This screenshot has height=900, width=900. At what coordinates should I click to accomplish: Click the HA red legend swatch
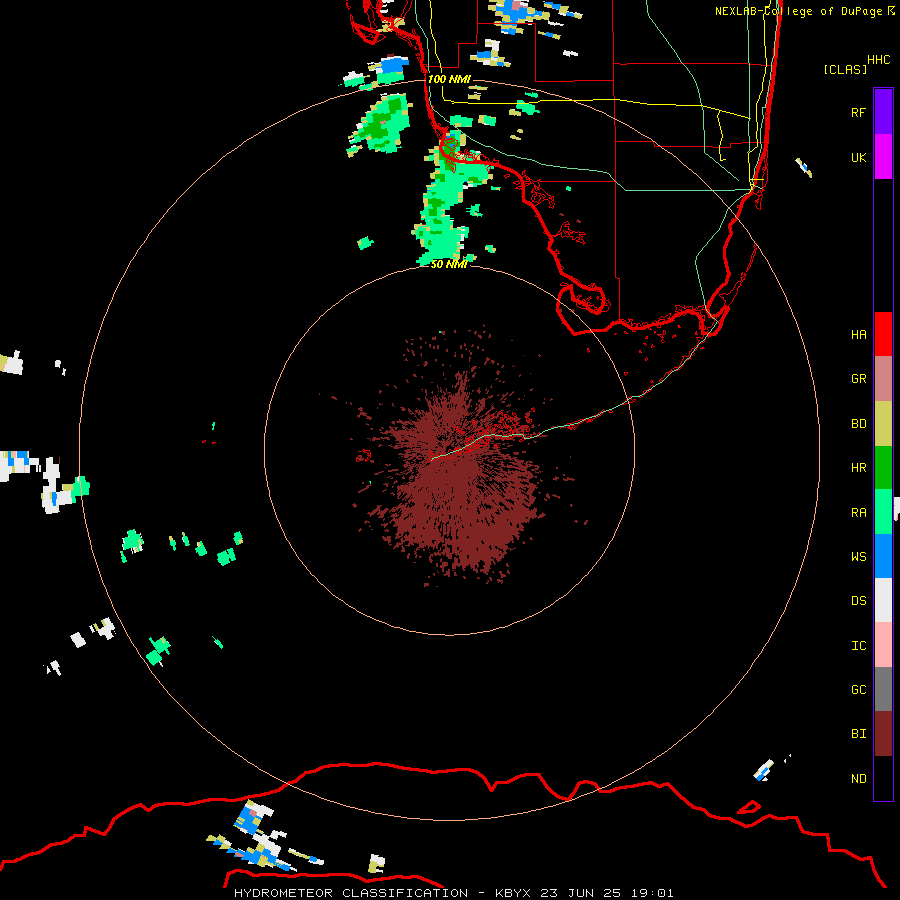[x=883, y=334]
